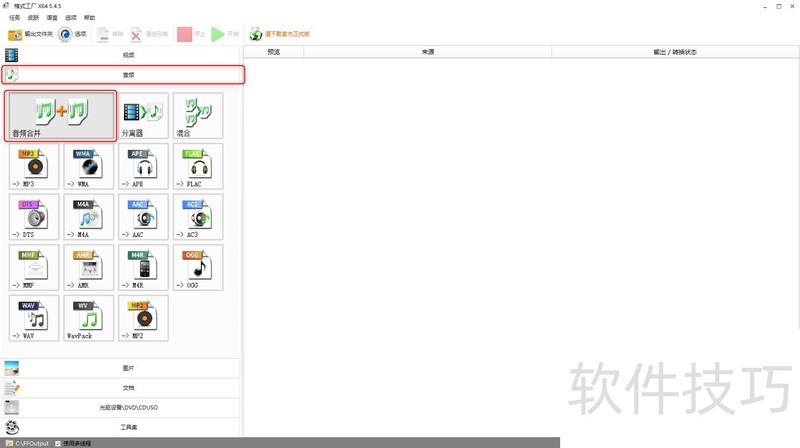The width and height of the screenshot is (800, 448).
Task: Click the download official version link
Action: point(280,34)
